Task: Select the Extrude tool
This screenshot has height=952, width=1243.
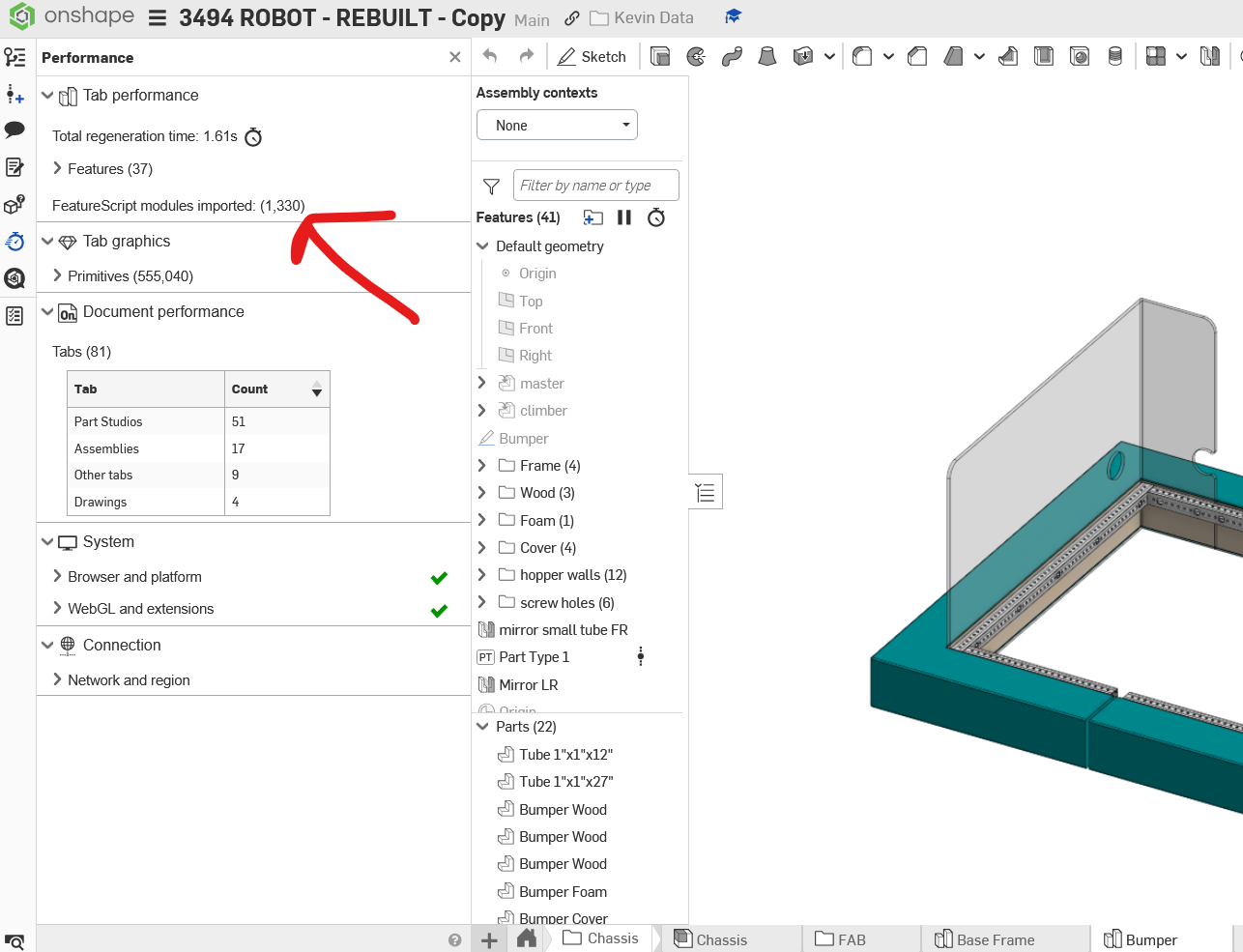Action: [660, 57]
